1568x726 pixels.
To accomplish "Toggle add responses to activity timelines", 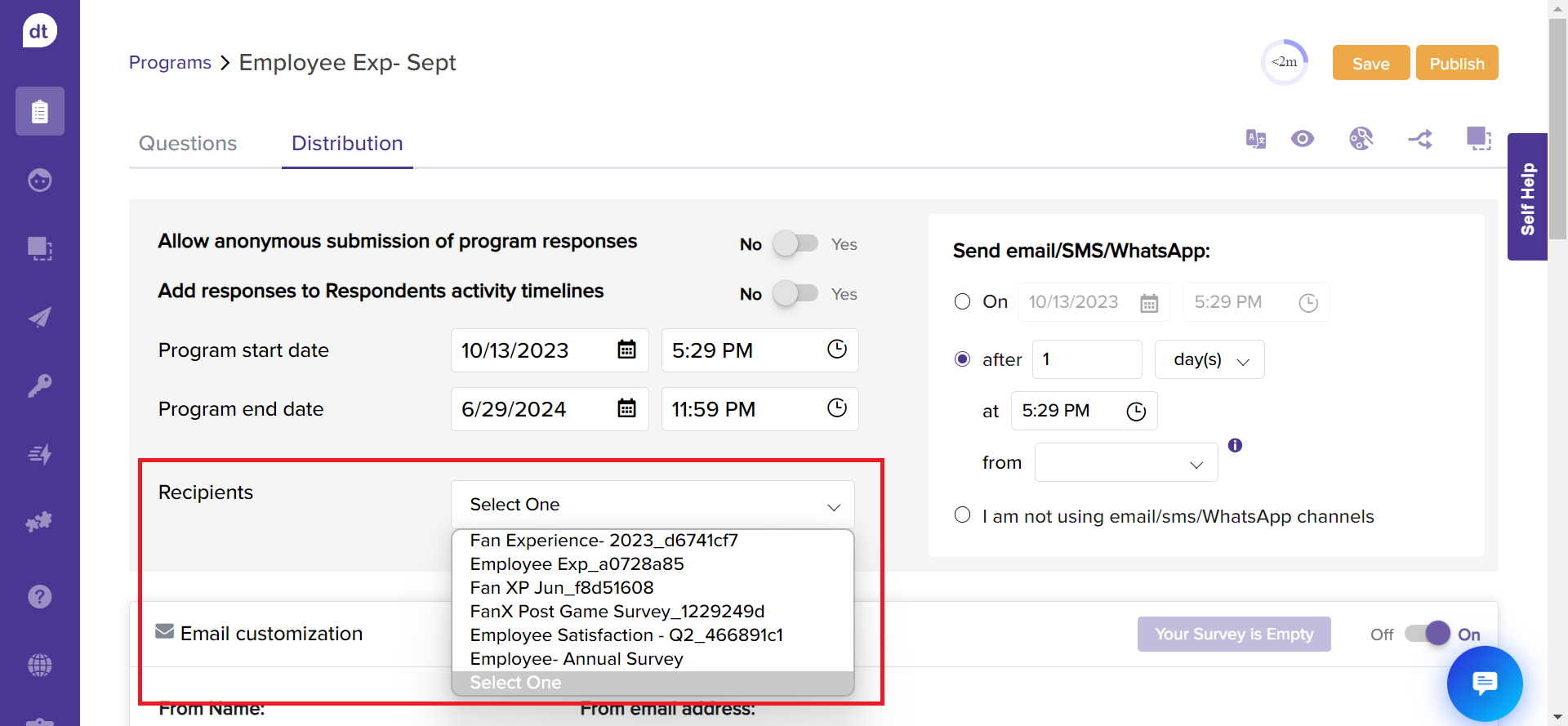I will 795,293.
